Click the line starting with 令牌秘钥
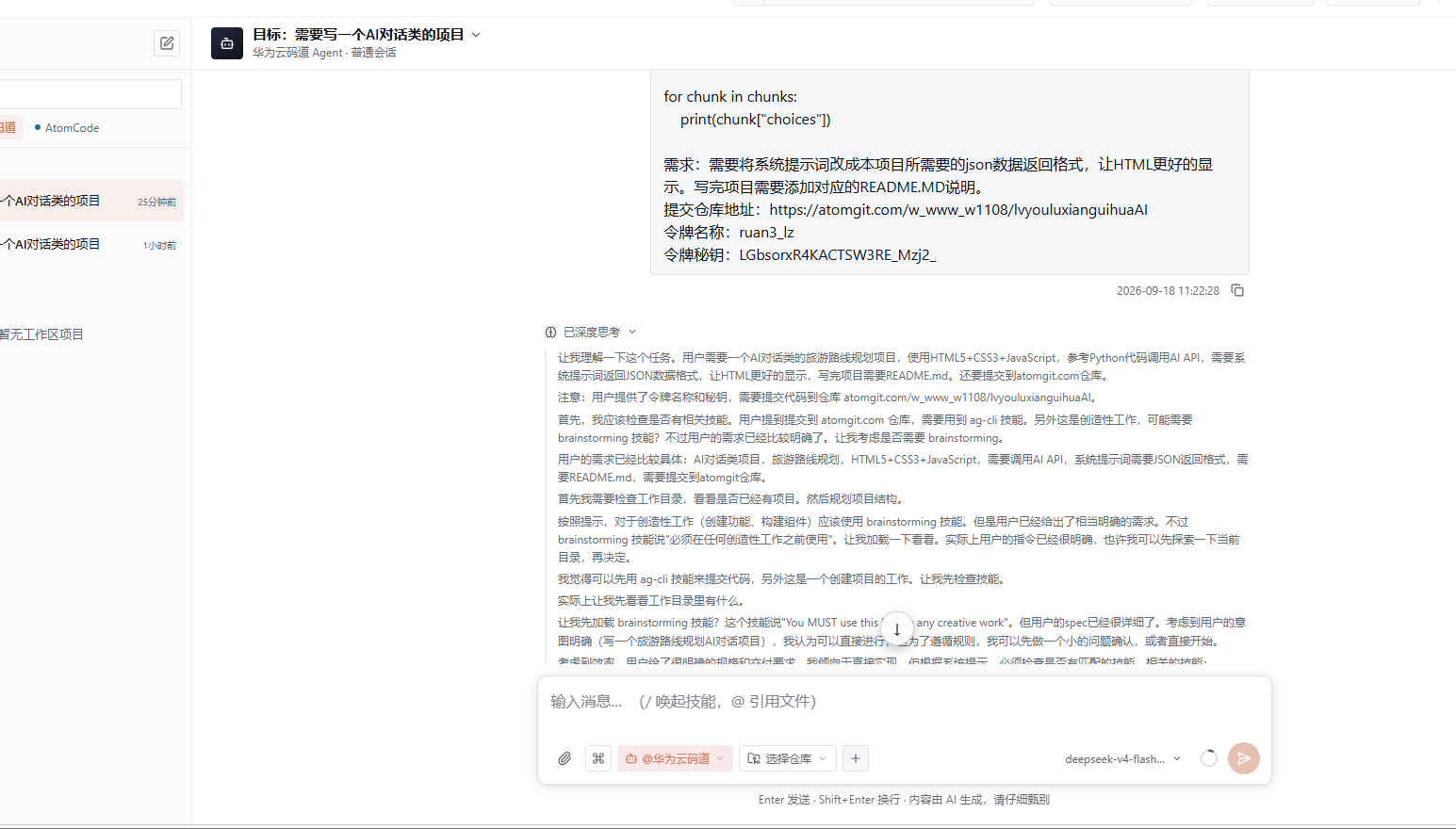 point(799,255)
